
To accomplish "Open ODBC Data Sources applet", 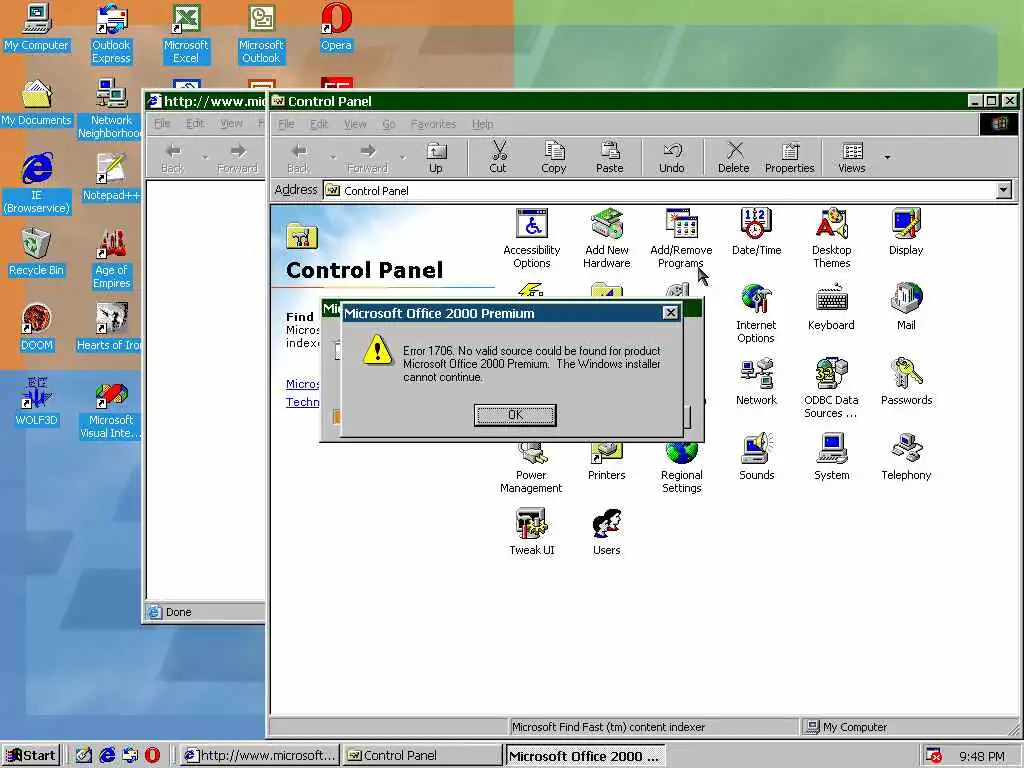I will pyautogui.click(x=831, y=389).
